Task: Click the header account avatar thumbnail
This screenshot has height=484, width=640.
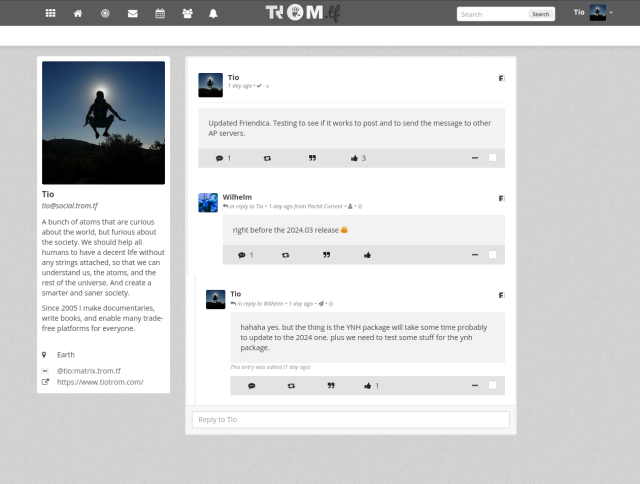Action: [598, 13]
